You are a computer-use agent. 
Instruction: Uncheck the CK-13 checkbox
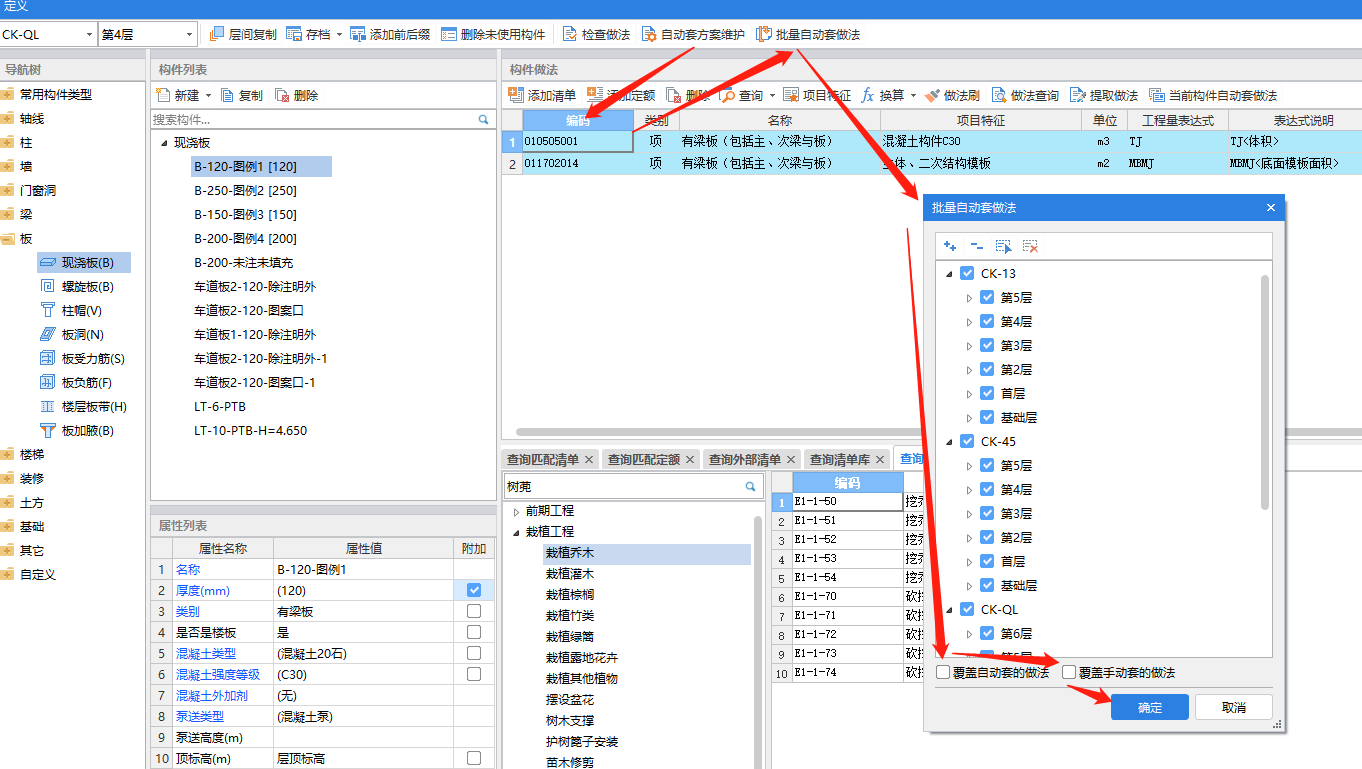pyautogui.click(x=967, y=273)
